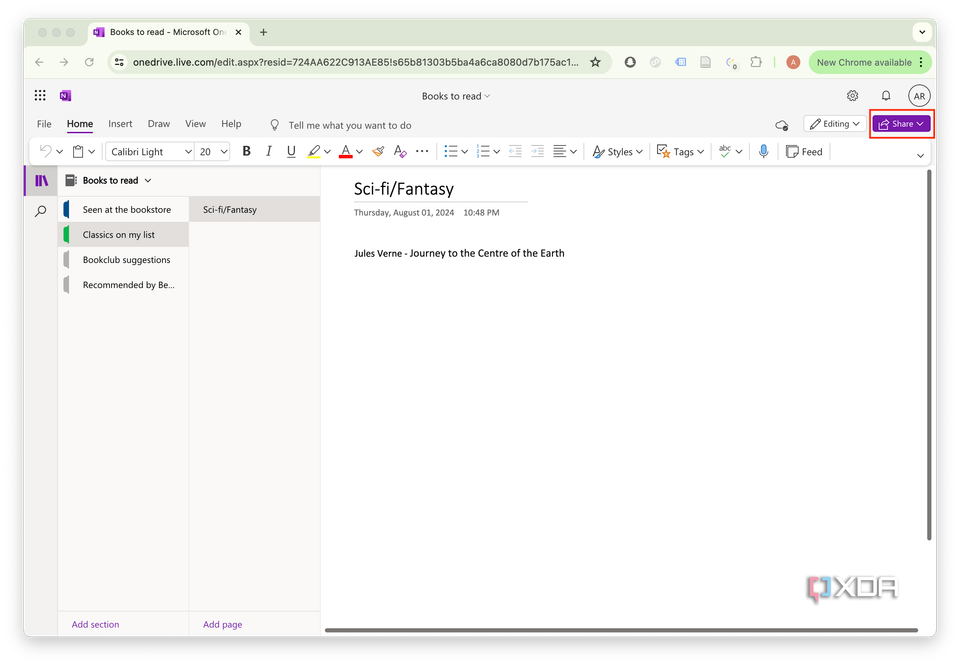The height and width of the screenshot is (666, 960).
Task: Use the Format Painter tool
Action: [x=378, y=151]
